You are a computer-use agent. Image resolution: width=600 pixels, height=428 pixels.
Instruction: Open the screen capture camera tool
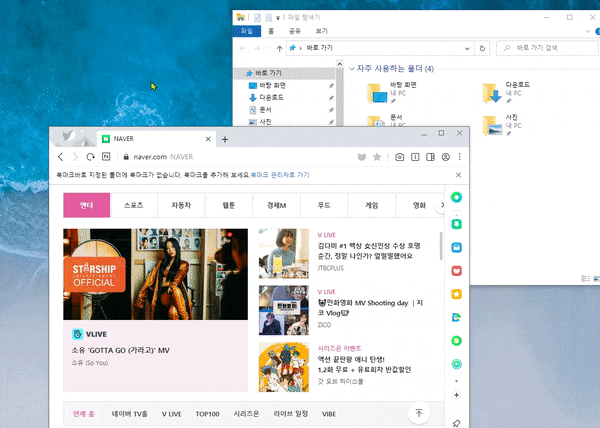(399, 157)
